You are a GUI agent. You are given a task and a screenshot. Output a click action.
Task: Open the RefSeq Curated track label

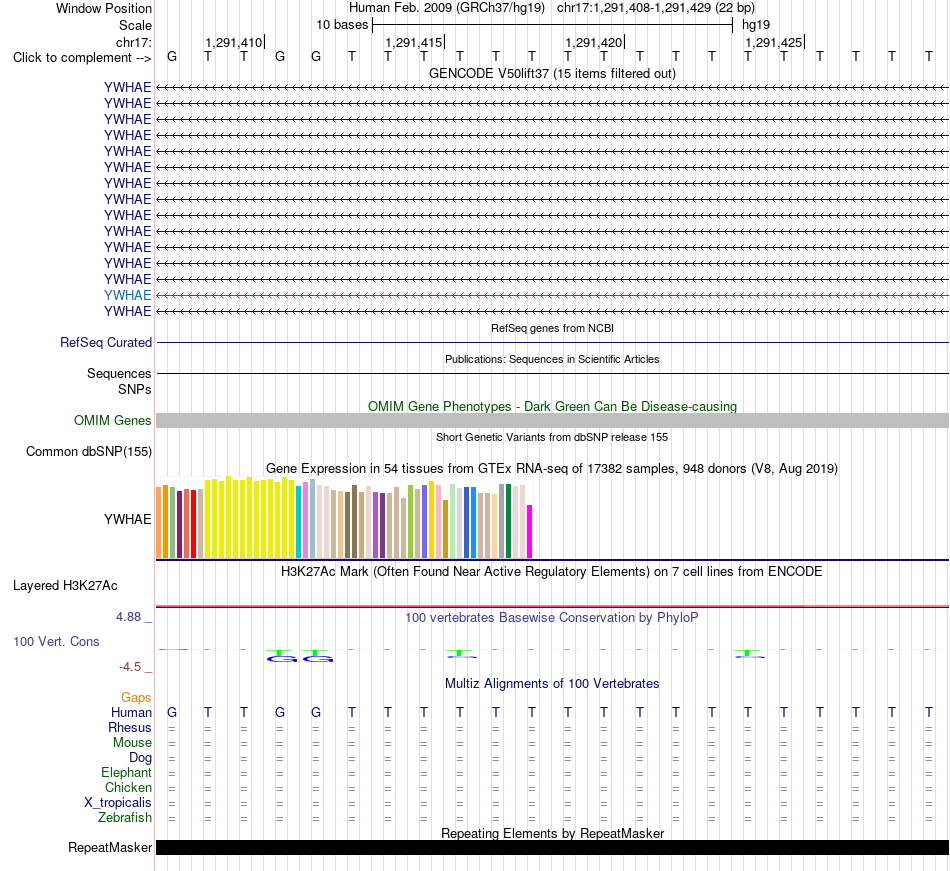click(x=106, y=342)
